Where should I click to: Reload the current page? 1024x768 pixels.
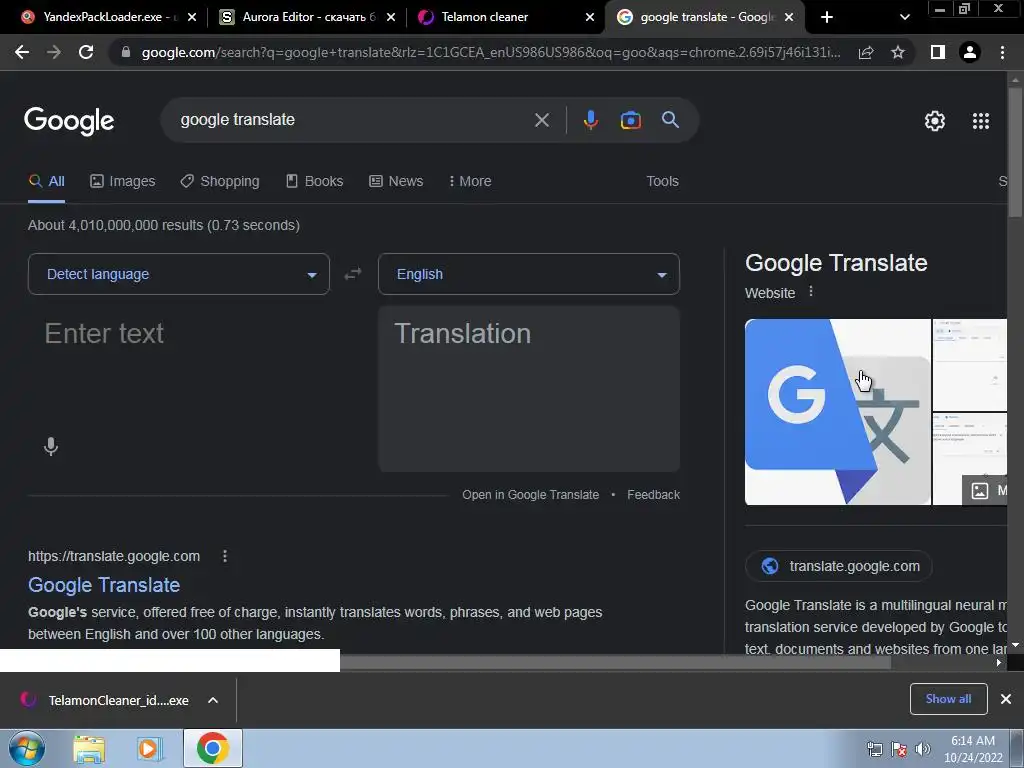86,52
